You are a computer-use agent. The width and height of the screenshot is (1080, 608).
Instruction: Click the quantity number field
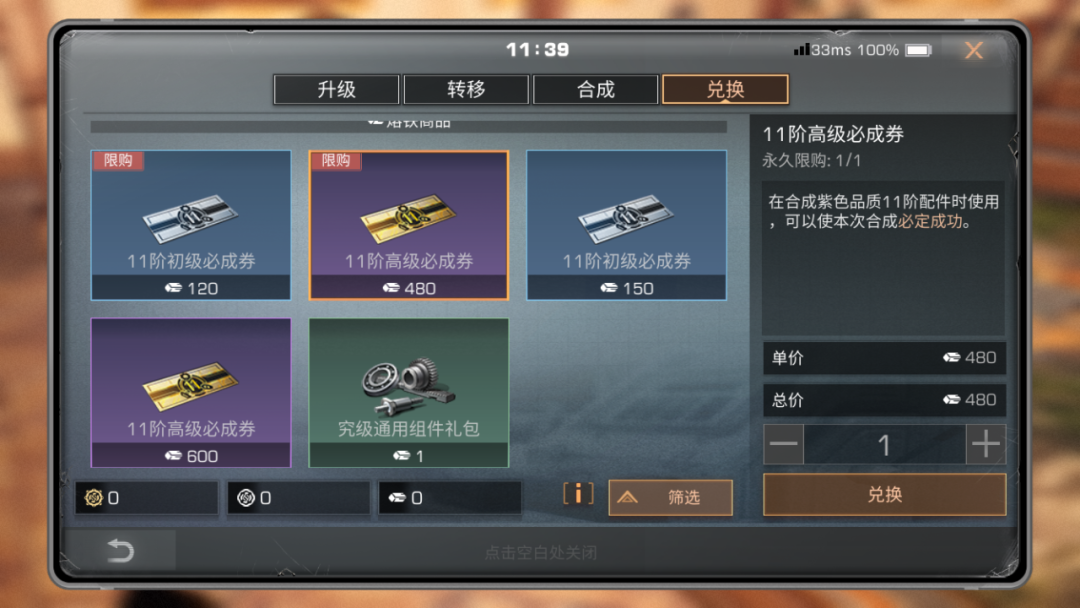point(884,444)
